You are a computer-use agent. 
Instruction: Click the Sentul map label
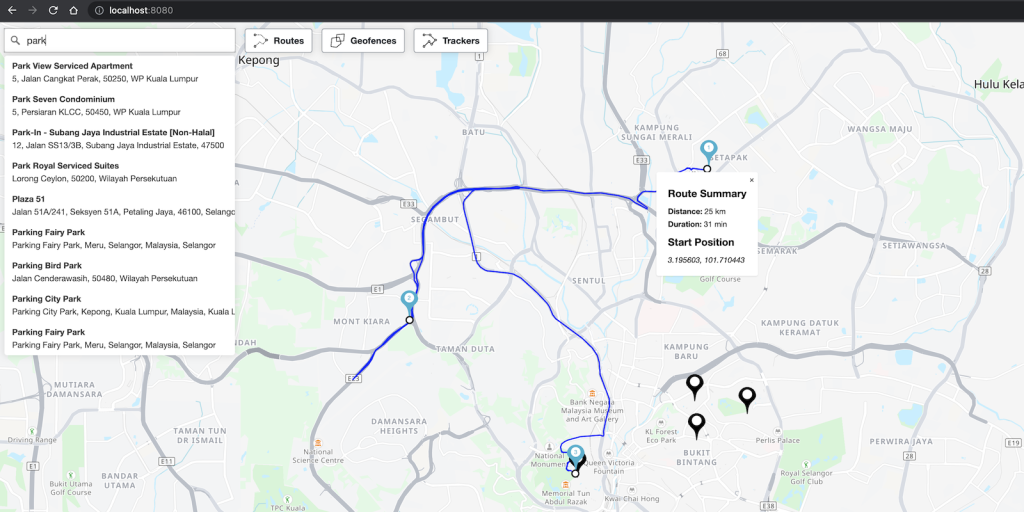589,280
